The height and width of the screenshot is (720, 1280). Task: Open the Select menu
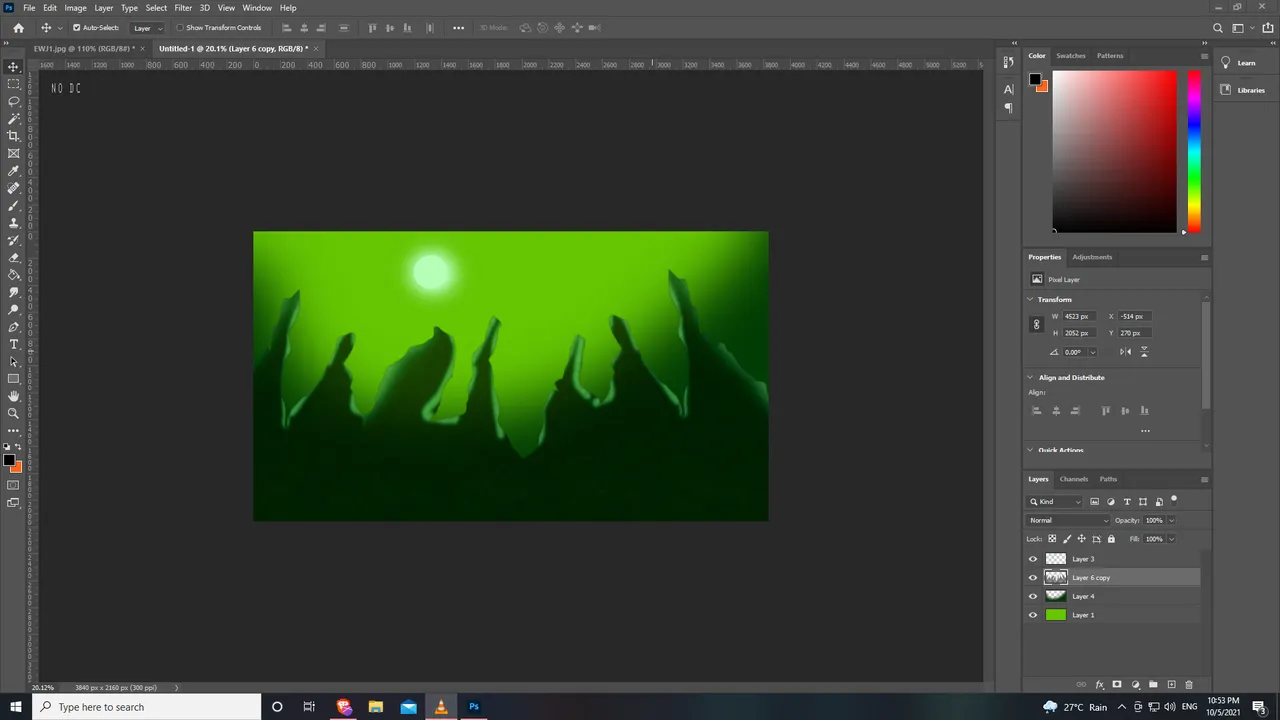click(x=156, y=7)
